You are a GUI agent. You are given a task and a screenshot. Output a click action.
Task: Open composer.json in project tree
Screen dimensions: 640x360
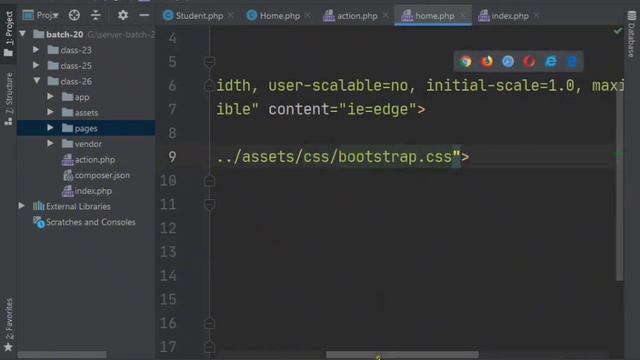(x=86, y=175)
